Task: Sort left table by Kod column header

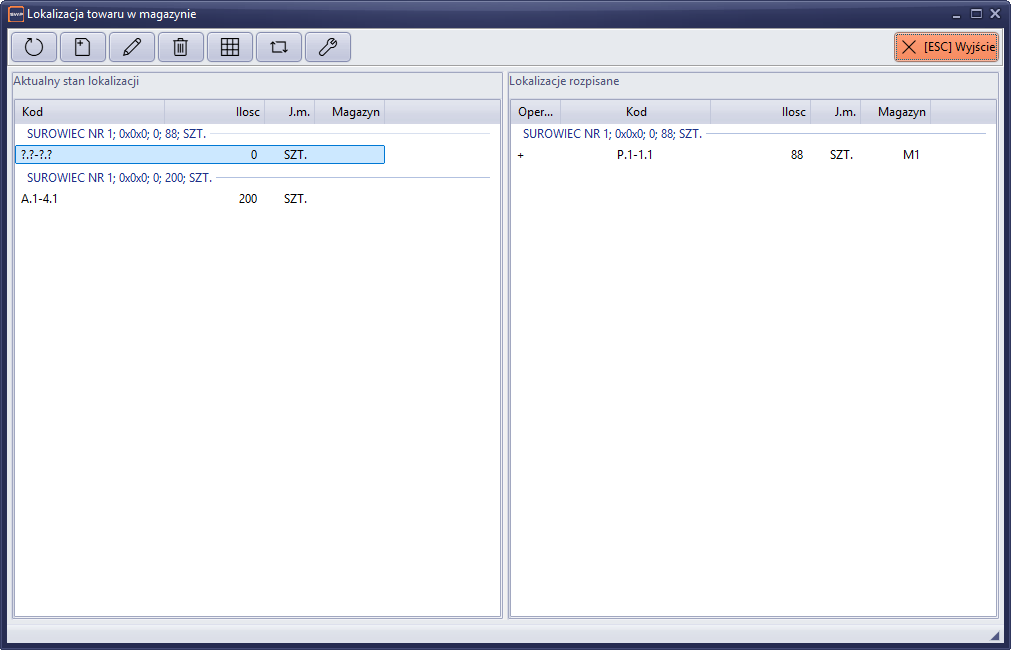Action: point(90,112)
